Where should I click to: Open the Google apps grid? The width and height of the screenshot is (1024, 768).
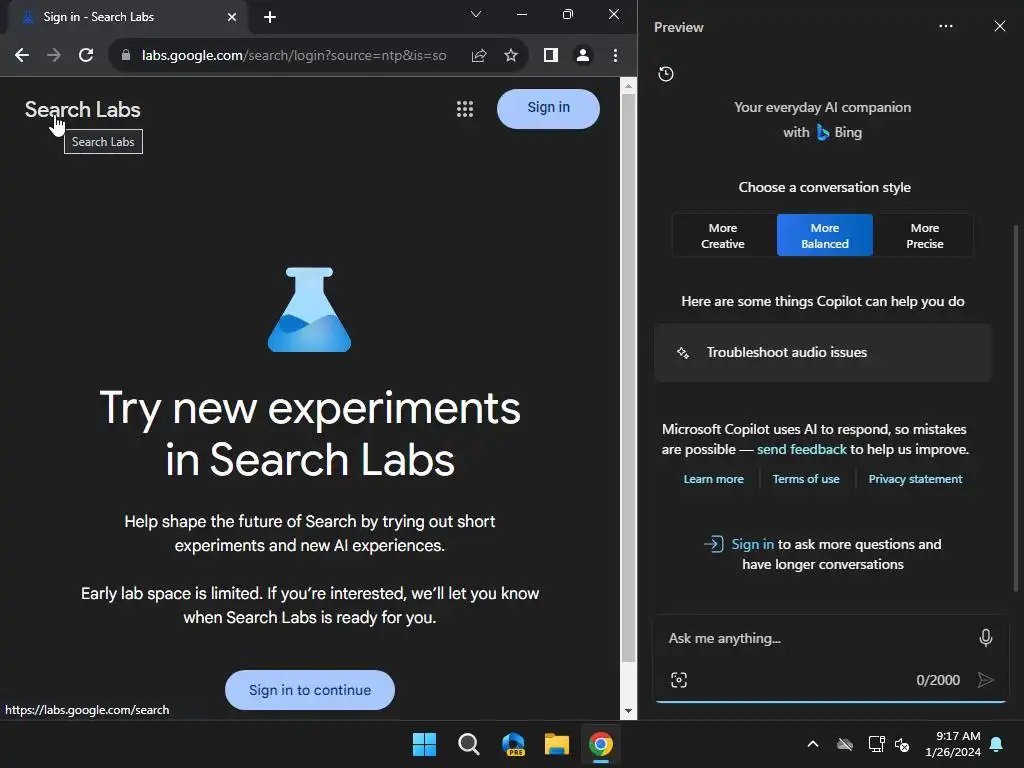[464, 109]
